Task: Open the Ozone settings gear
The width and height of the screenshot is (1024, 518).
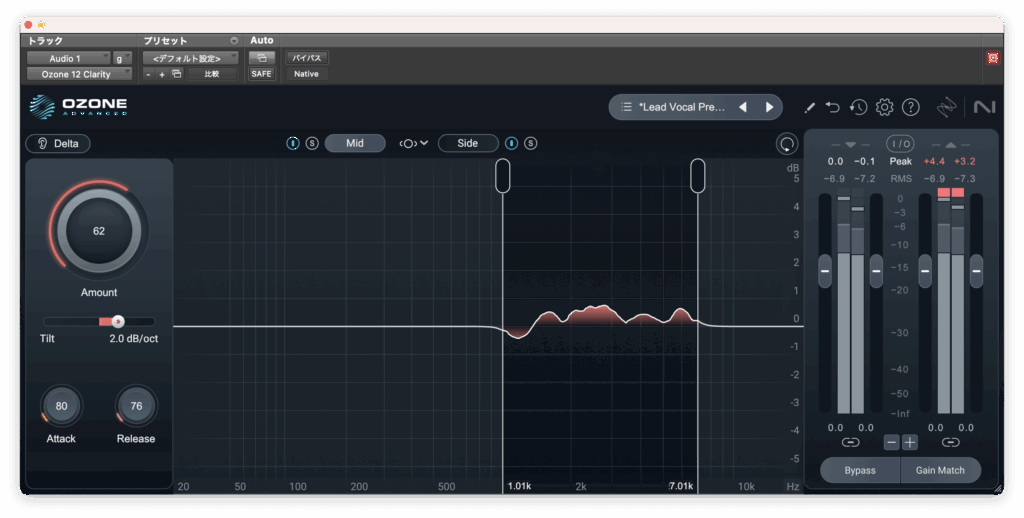Action: pos(884,107)
